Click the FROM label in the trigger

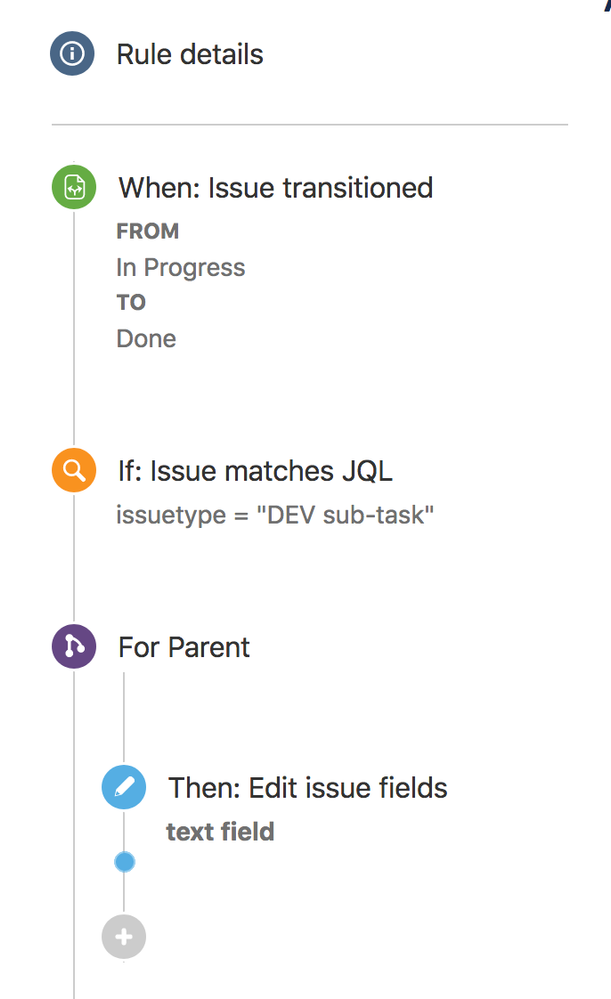click(148, 231)
